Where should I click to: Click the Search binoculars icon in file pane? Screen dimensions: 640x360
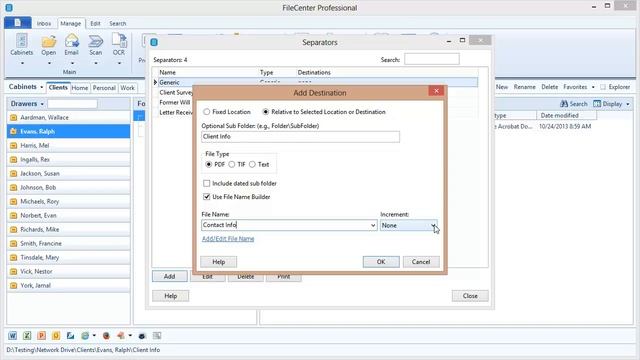point(564,104)
